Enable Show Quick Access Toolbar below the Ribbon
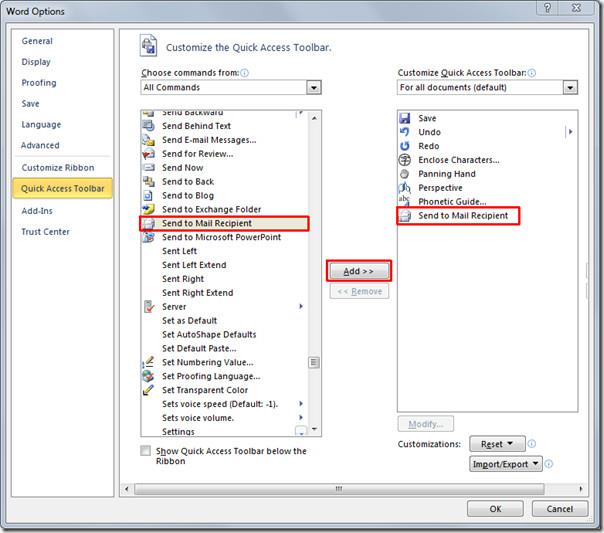This screenshot has height=533, width=604. click(x=147, y=451)
